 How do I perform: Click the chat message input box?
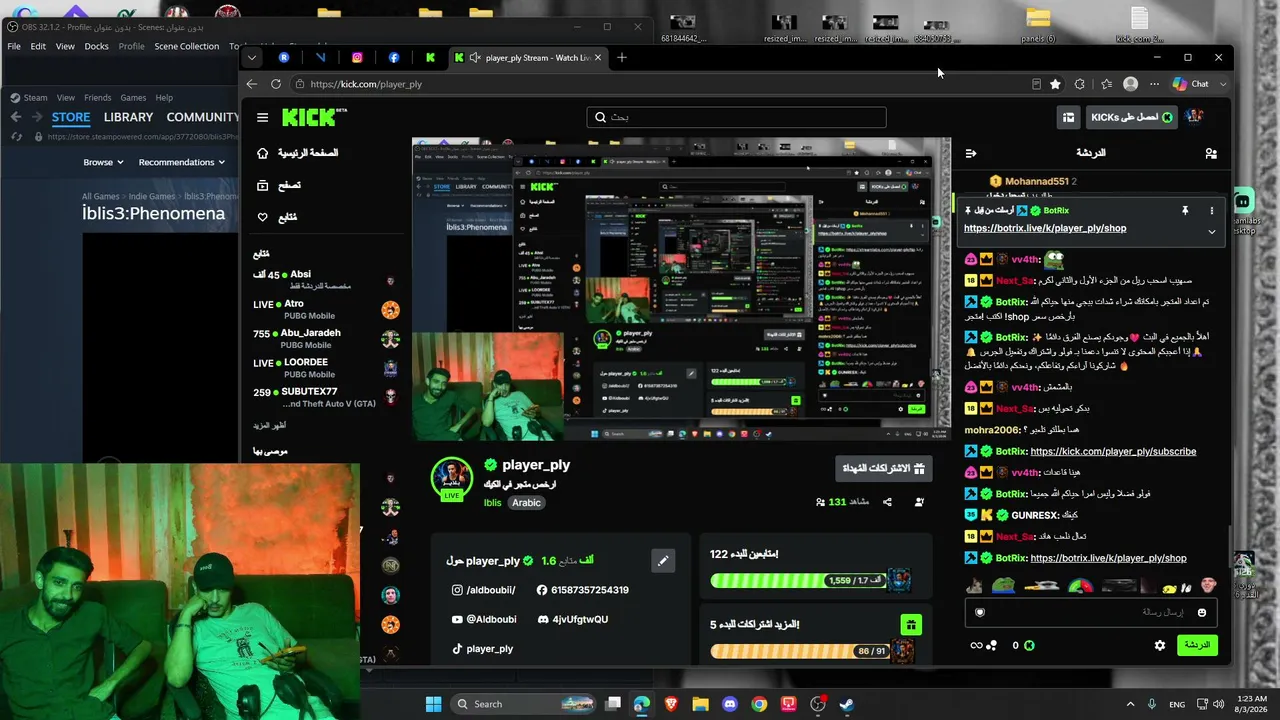tap(1091, 612)
